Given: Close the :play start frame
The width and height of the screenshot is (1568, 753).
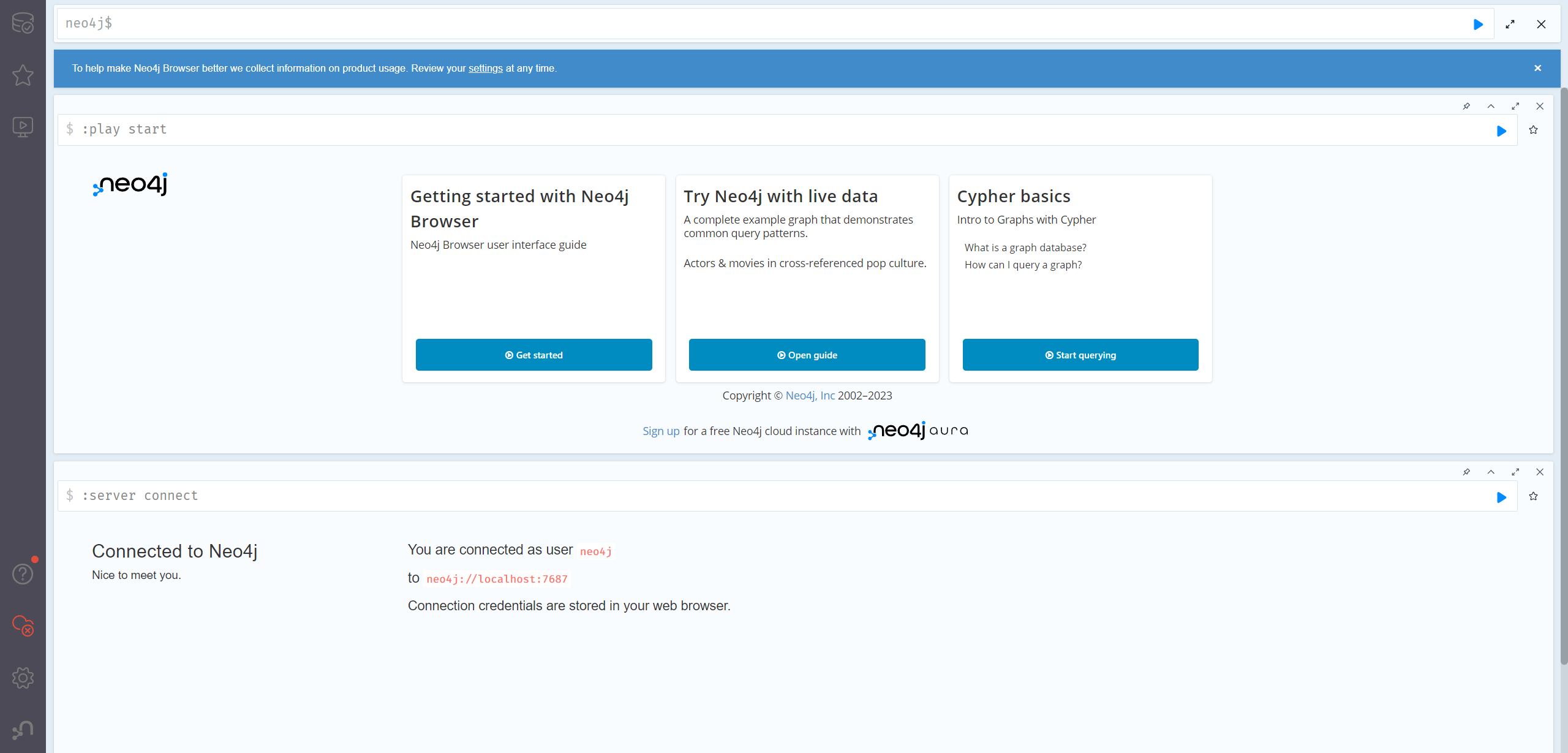Looking at the screenshot, I should [1540, 106].
